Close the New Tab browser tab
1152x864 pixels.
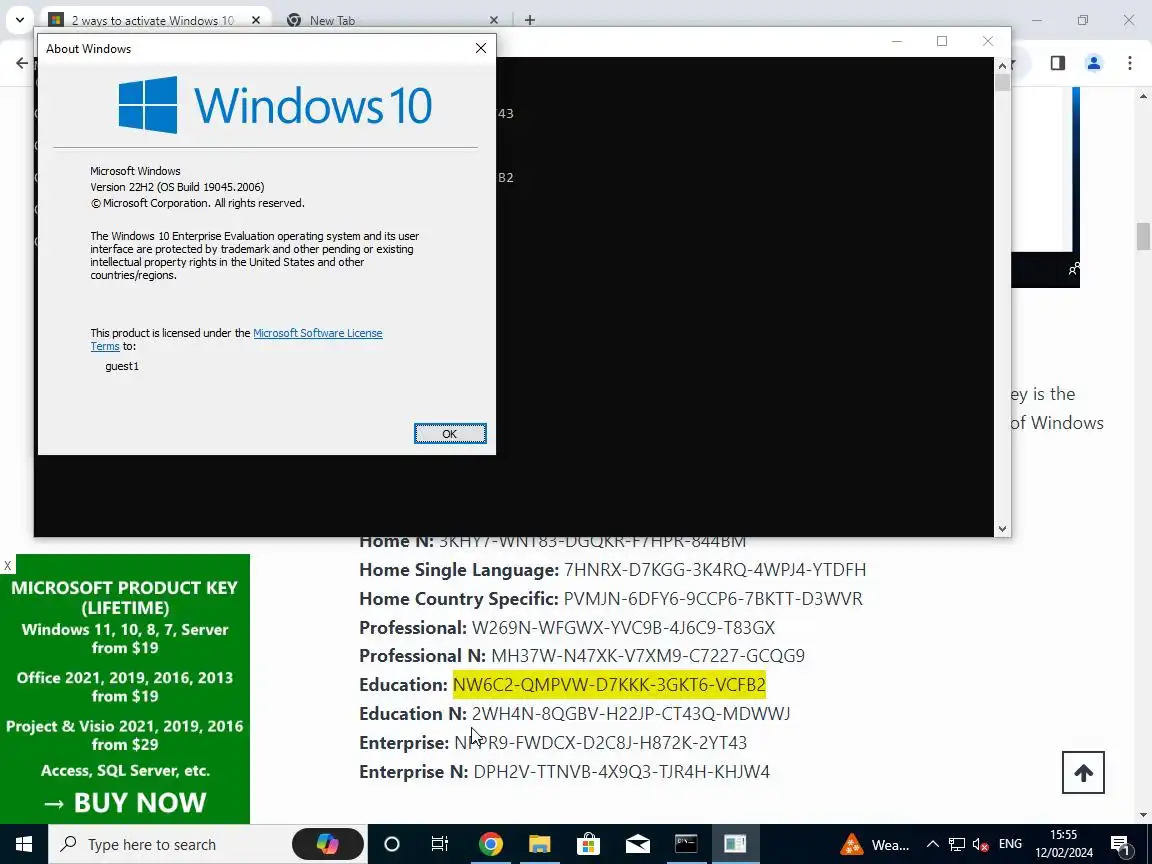pyautogui.click(x=494, y=21)
